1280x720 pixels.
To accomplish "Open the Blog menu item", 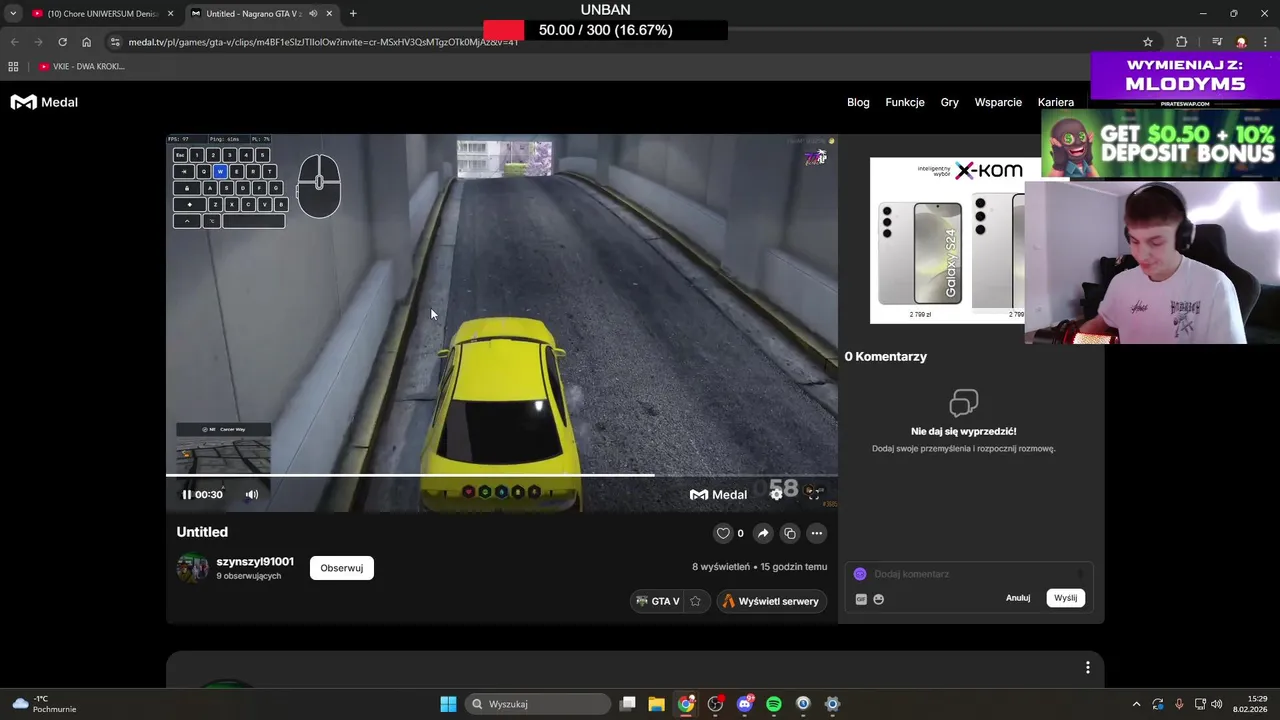I will click(x=858, y=102).
